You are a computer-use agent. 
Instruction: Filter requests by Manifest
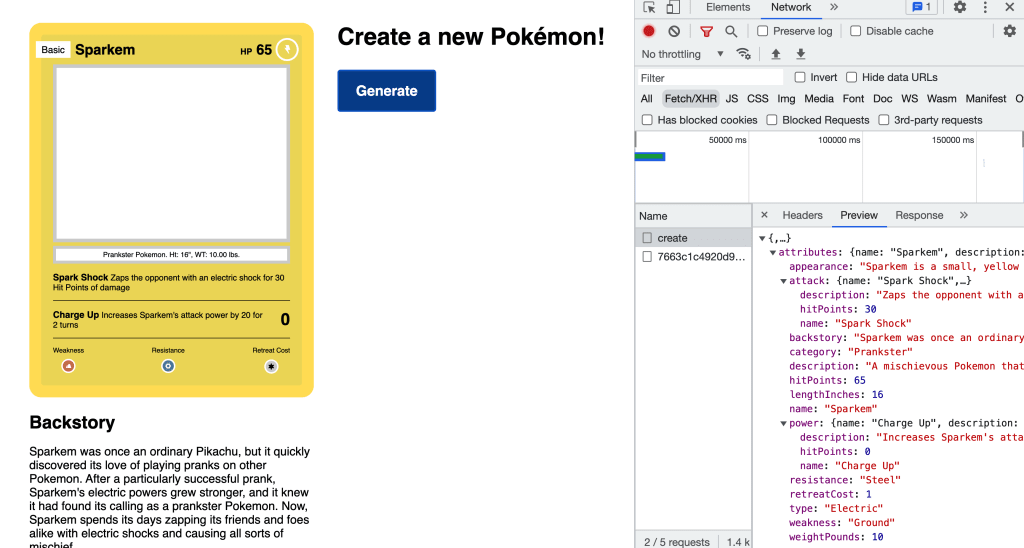(985, 99)
